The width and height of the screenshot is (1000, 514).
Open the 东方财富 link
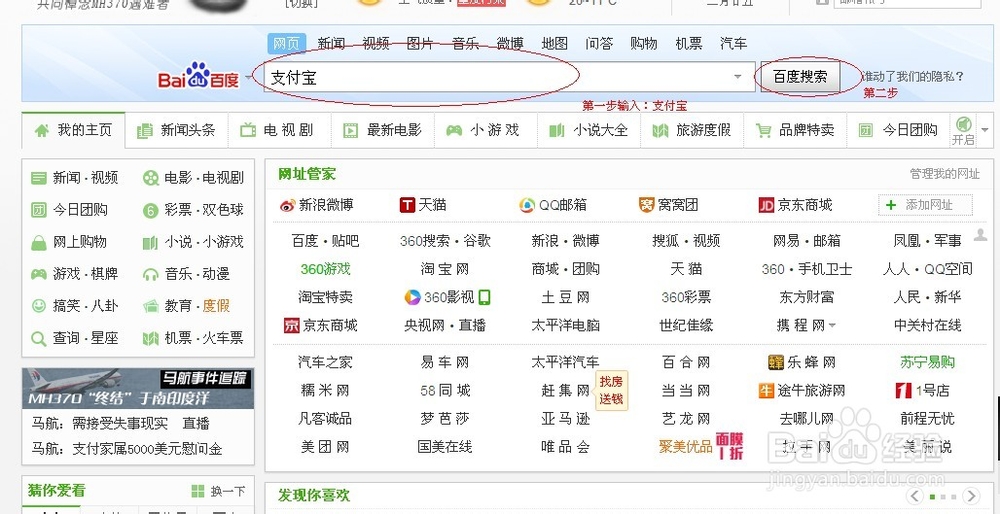(806, 297)
